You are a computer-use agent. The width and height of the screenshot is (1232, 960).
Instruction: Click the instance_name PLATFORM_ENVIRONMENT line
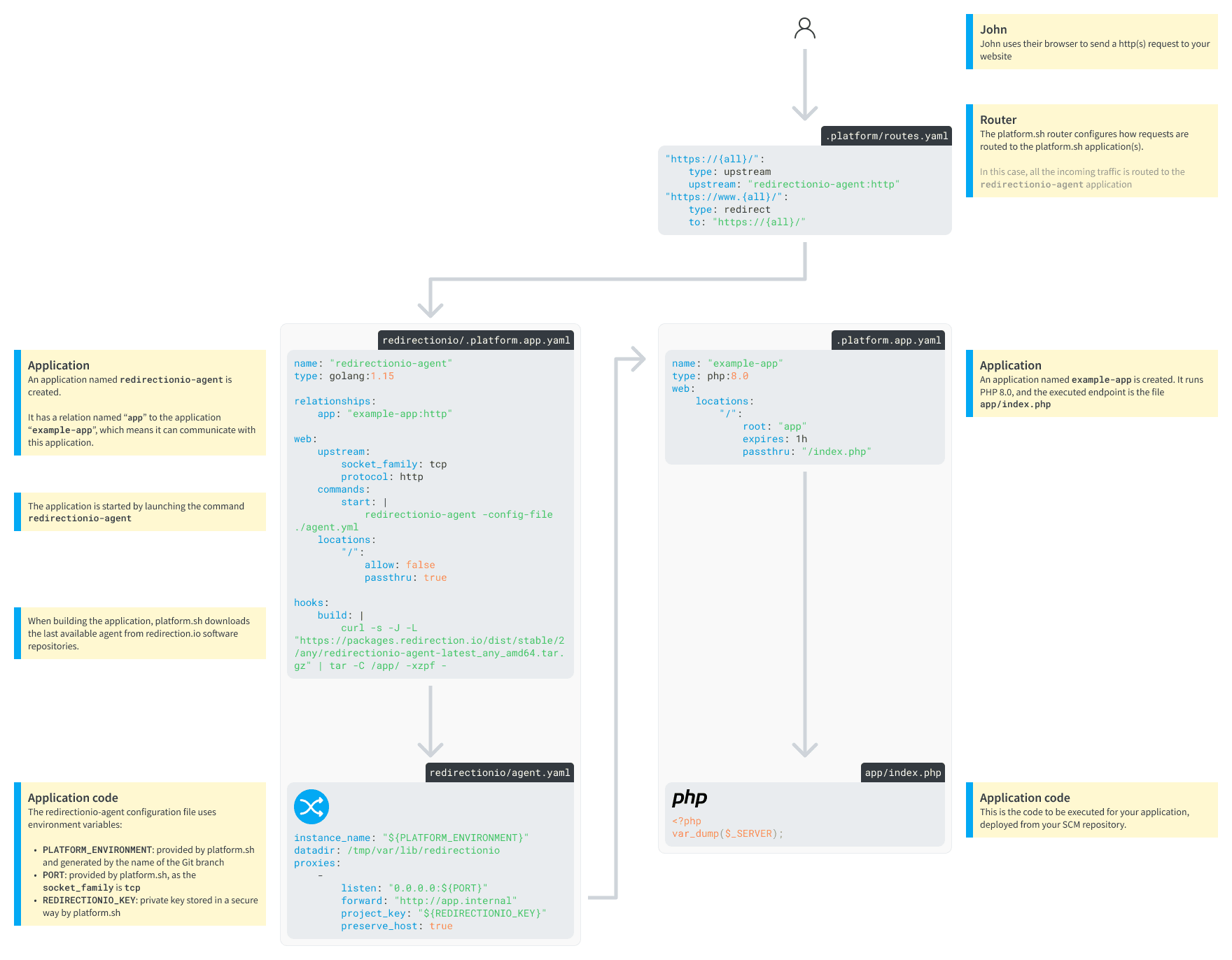(412, 838)
